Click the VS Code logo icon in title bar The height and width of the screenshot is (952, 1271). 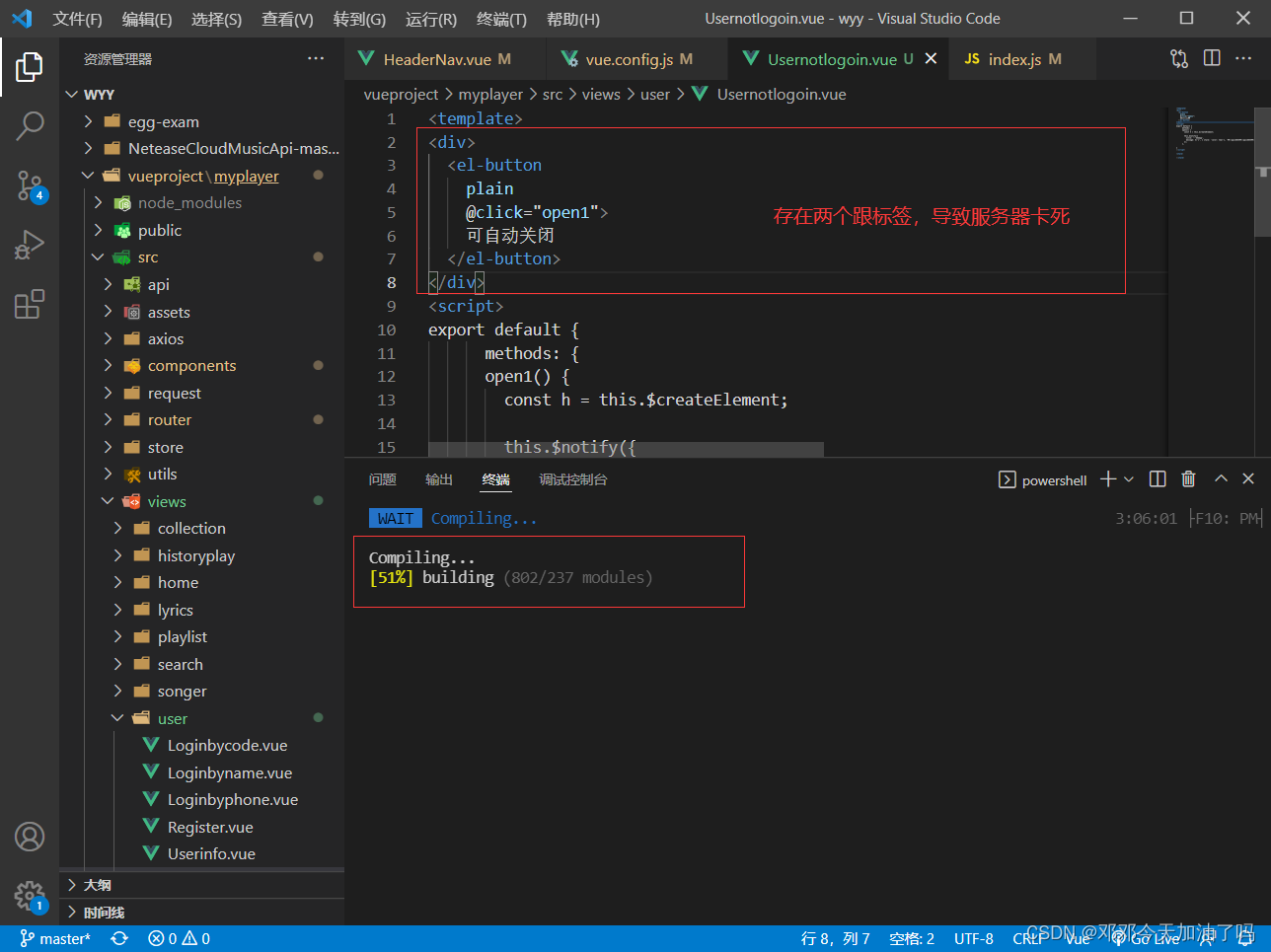22,19
